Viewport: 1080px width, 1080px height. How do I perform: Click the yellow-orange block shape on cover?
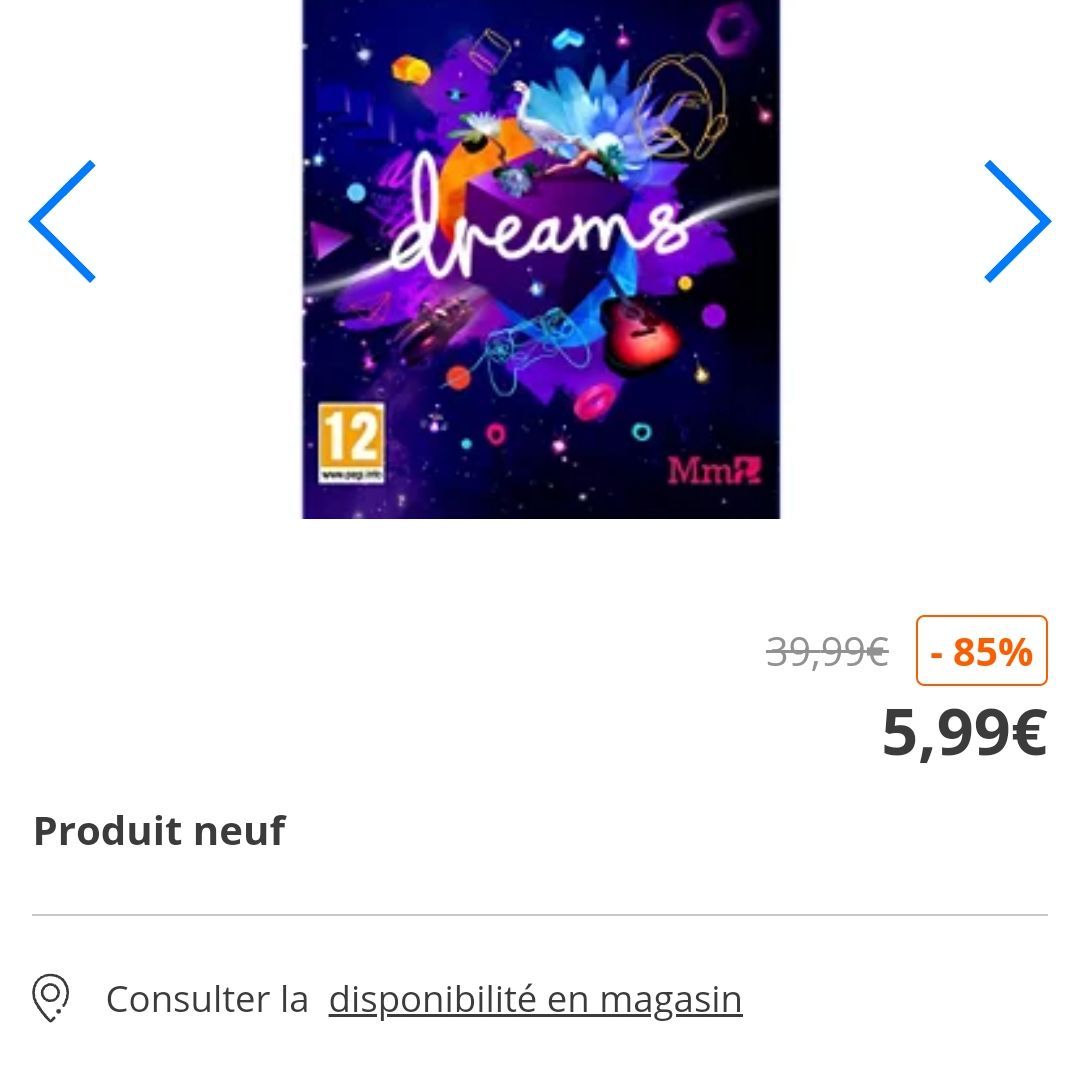click(411, 70)
